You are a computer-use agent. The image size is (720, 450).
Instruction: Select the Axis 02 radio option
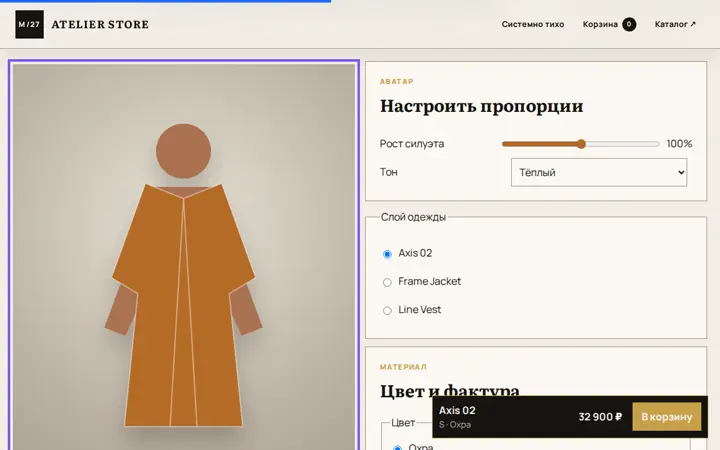(x=387, y=254)
